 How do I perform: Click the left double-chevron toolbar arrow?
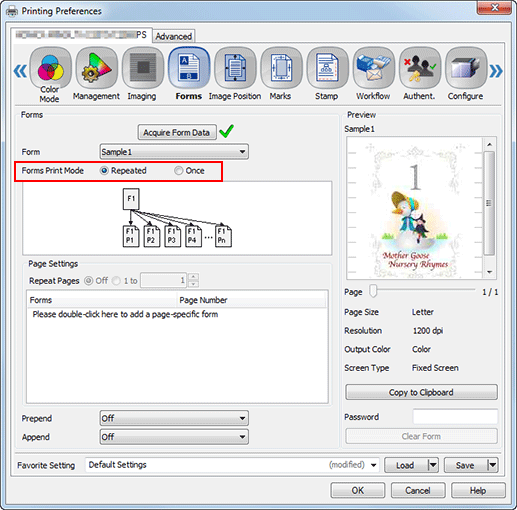pos(20,71)
